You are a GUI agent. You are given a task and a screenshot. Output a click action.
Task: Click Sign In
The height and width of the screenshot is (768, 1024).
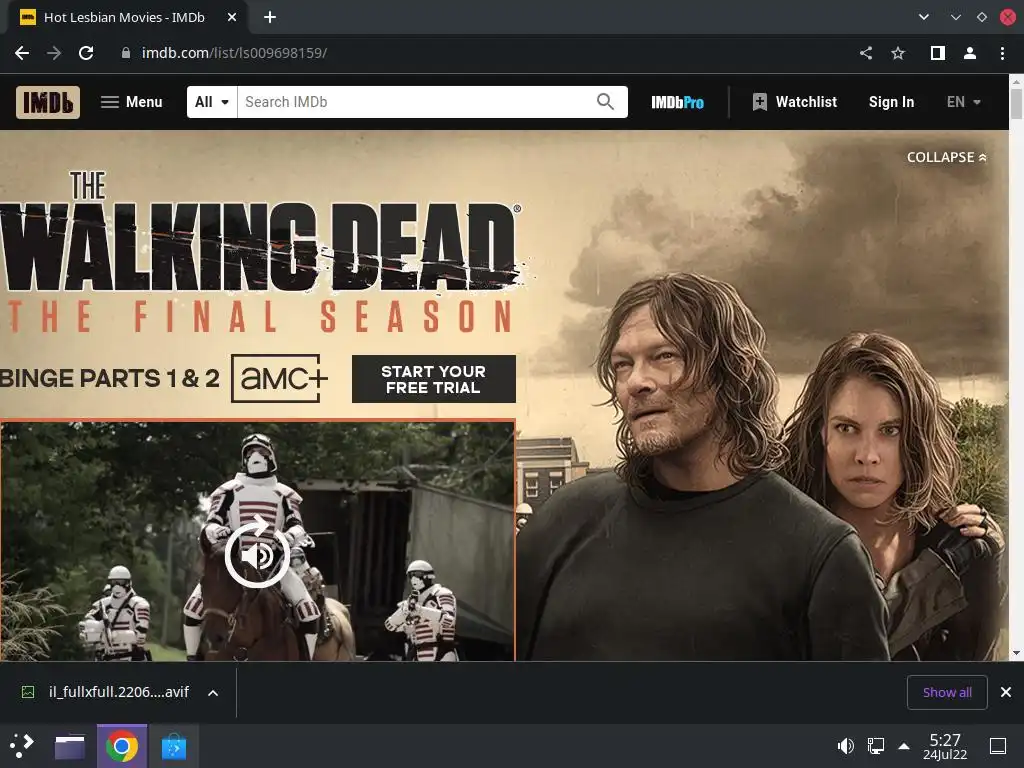[891, 102]
